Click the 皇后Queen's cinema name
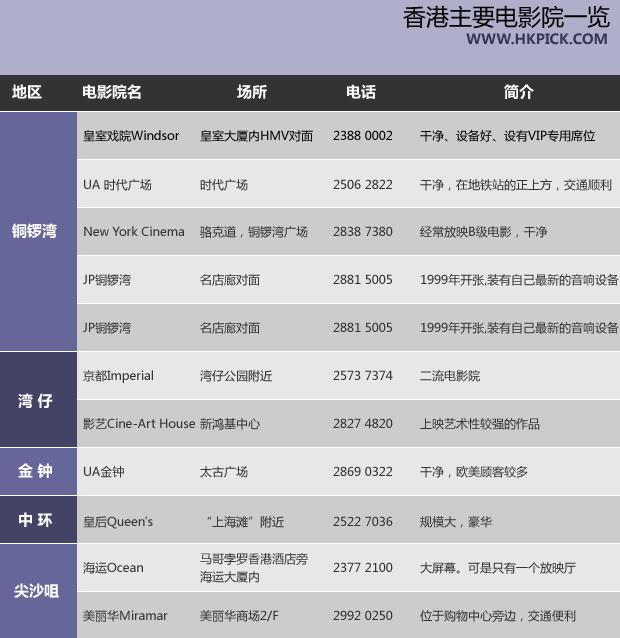Screen dimensions: 620x638 118,521
